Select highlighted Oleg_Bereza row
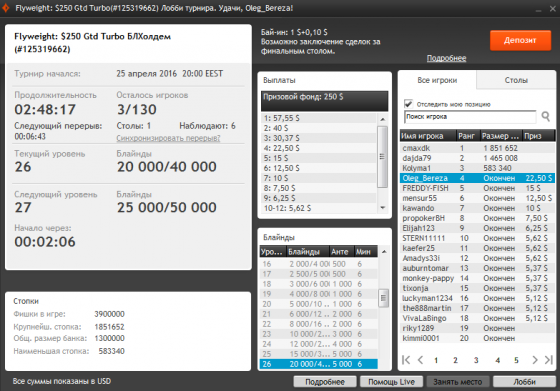The image size is (560, 391). [477, 178]
